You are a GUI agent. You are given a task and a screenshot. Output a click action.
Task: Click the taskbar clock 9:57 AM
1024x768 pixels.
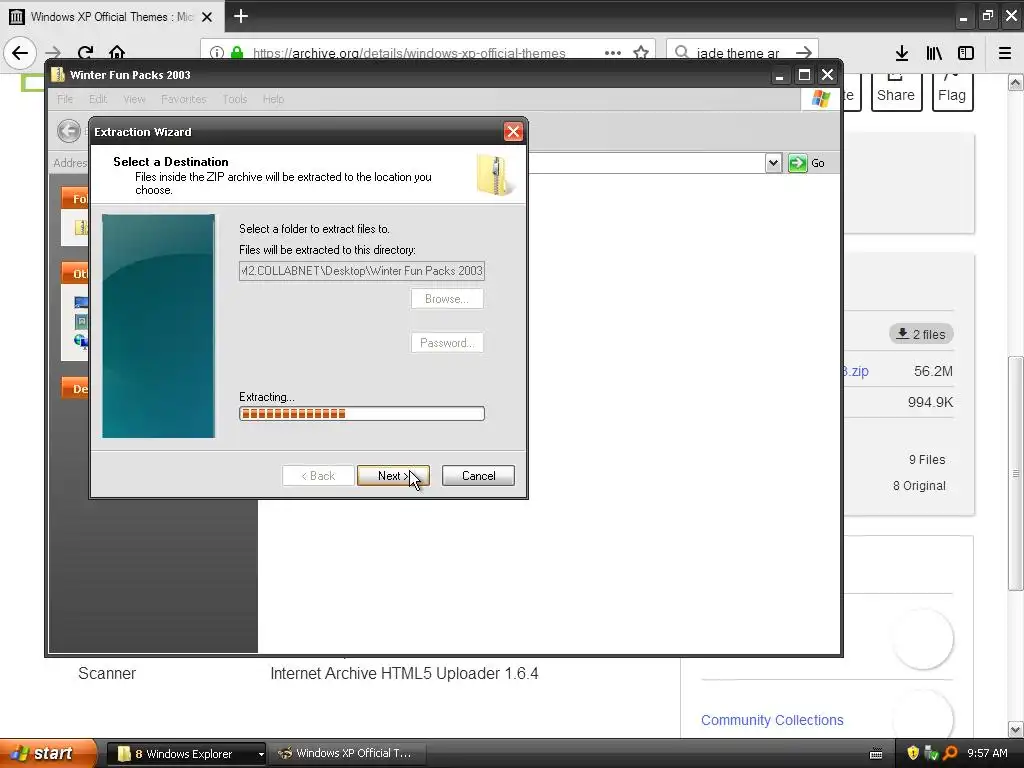tap(987, 753)
